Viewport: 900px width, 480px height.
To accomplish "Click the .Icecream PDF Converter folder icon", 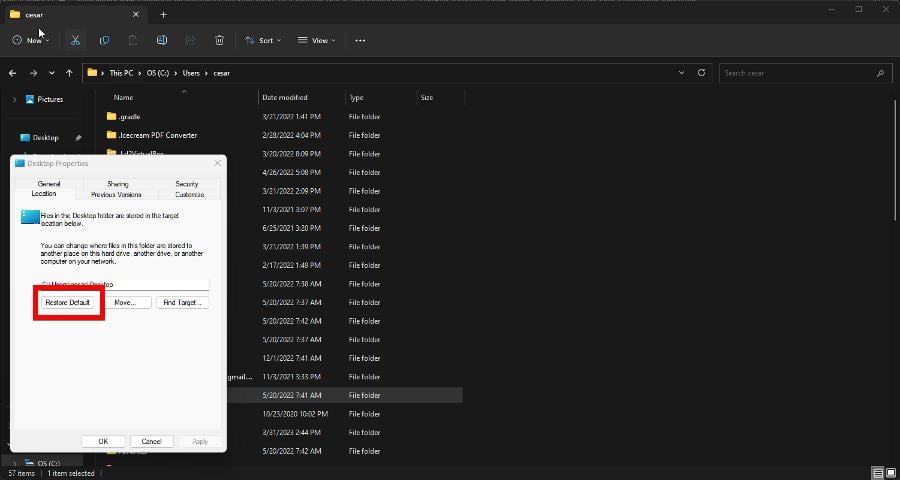I will 111,135.
